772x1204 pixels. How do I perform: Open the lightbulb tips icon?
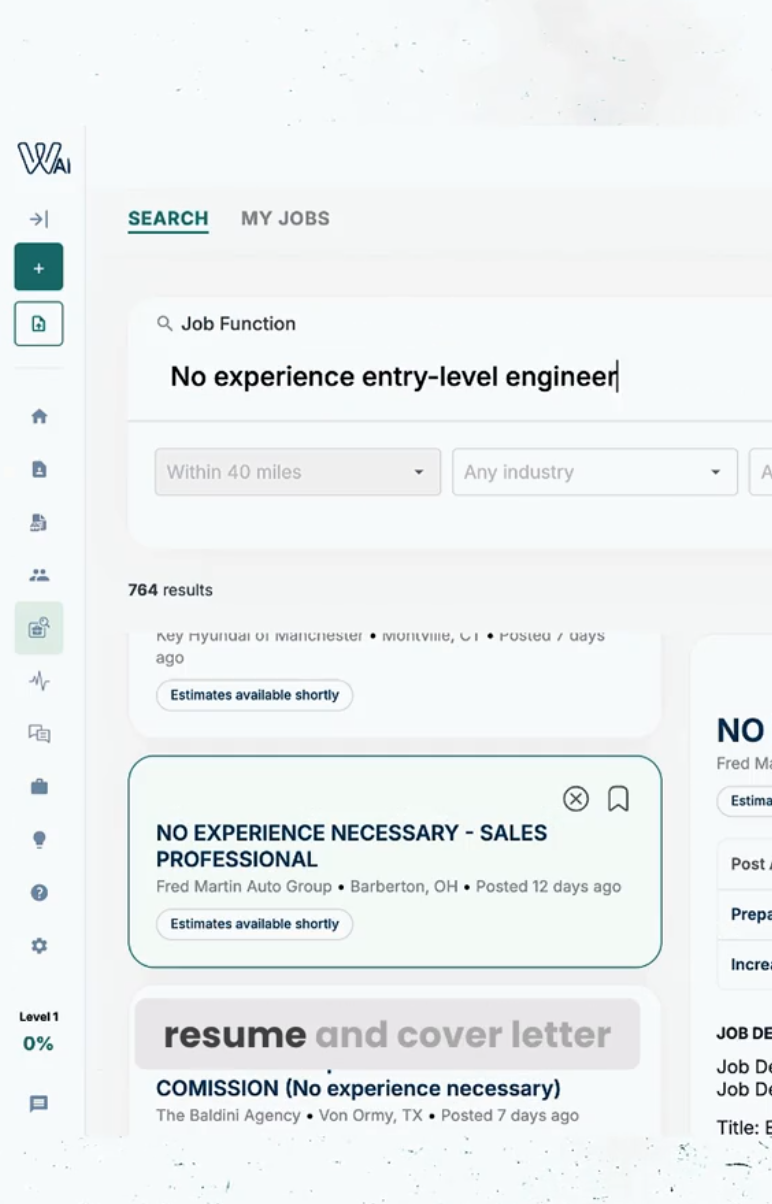pyautogui.click(x=38, y=840)
